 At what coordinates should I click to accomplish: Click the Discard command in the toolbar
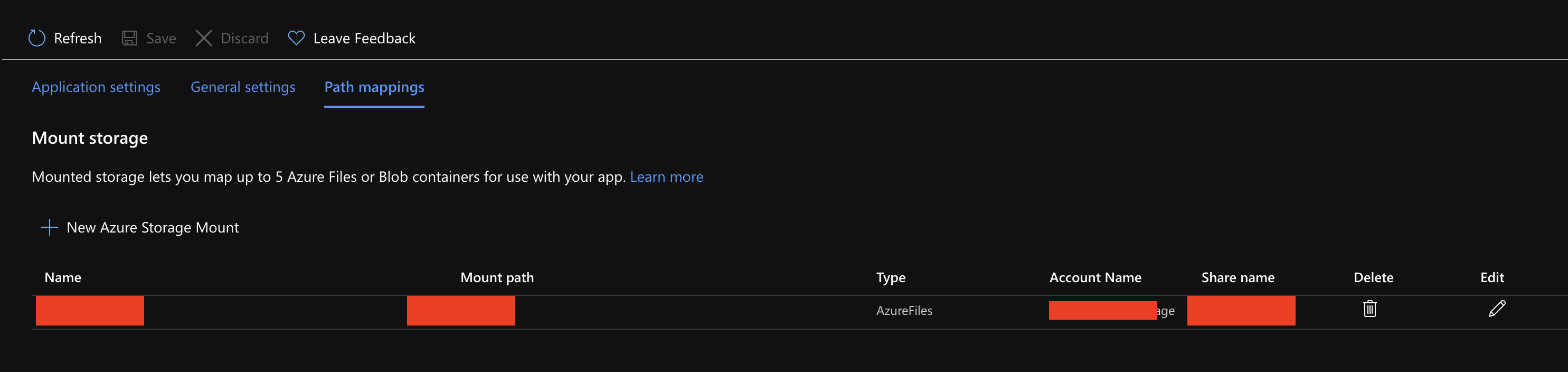pyautogui.click(x=246, y=38)
